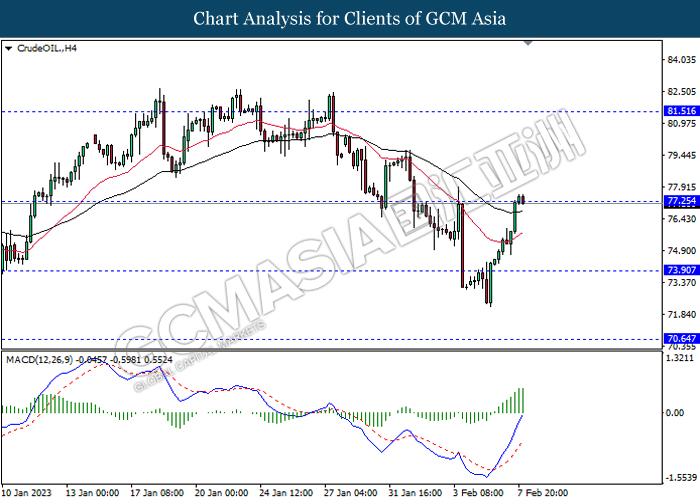The image size is (700, 500).
Task: Select the 70.647 price level label
Action: click(681, 338)
